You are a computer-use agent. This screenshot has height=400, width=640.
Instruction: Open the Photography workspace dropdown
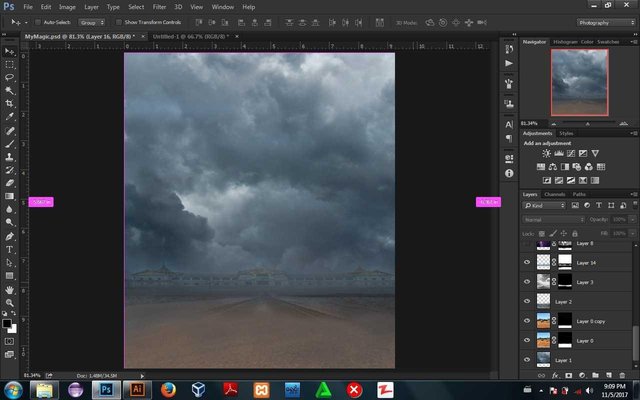pyautogui.click(x=606, y=22)
